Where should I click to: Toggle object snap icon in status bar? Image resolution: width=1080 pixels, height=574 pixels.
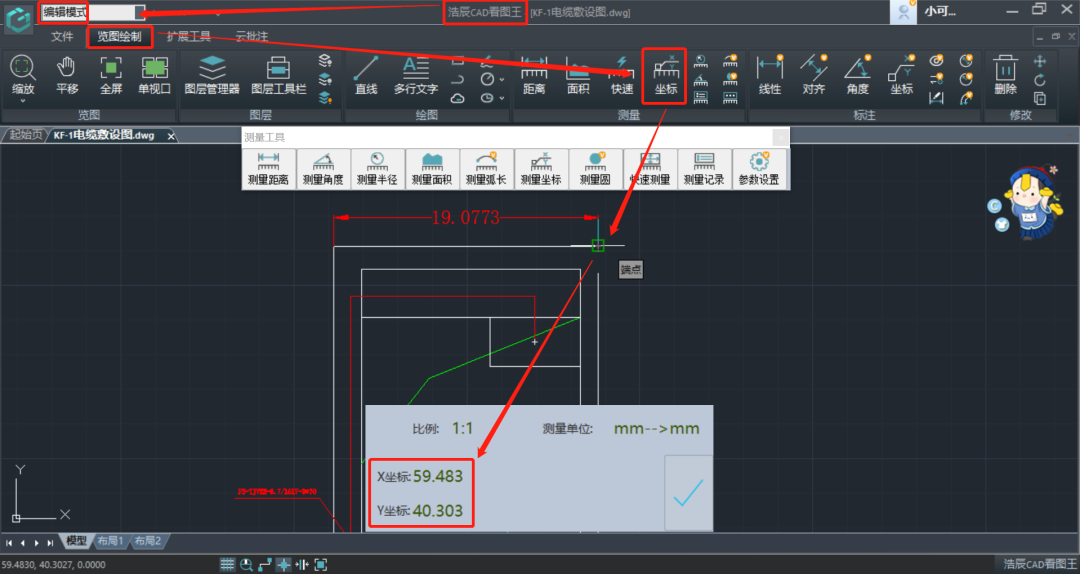[x=283, y=564]
